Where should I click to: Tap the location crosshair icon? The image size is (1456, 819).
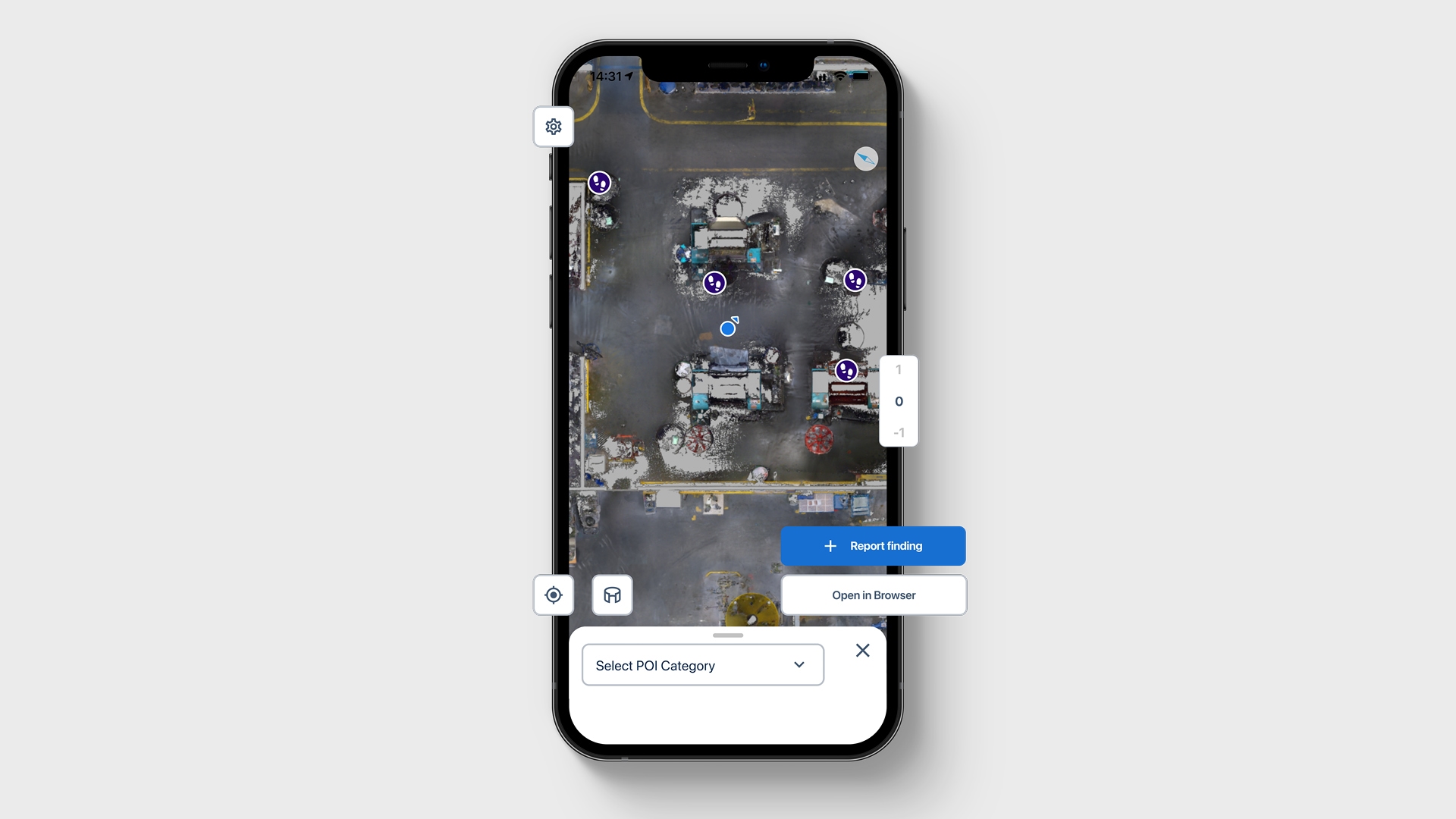pos(554,594)
